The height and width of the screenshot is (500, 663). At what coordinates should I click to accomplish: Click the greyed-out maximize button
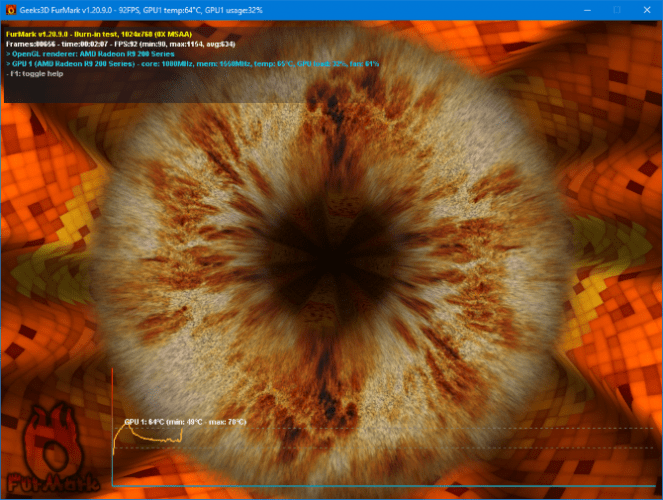616,10
